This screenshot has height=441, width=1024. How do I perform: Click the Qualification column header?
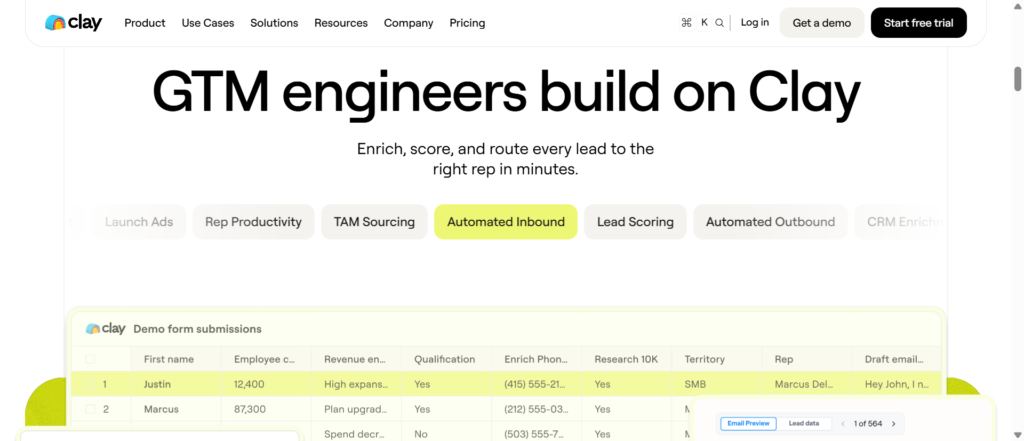(x=445, y=359)
